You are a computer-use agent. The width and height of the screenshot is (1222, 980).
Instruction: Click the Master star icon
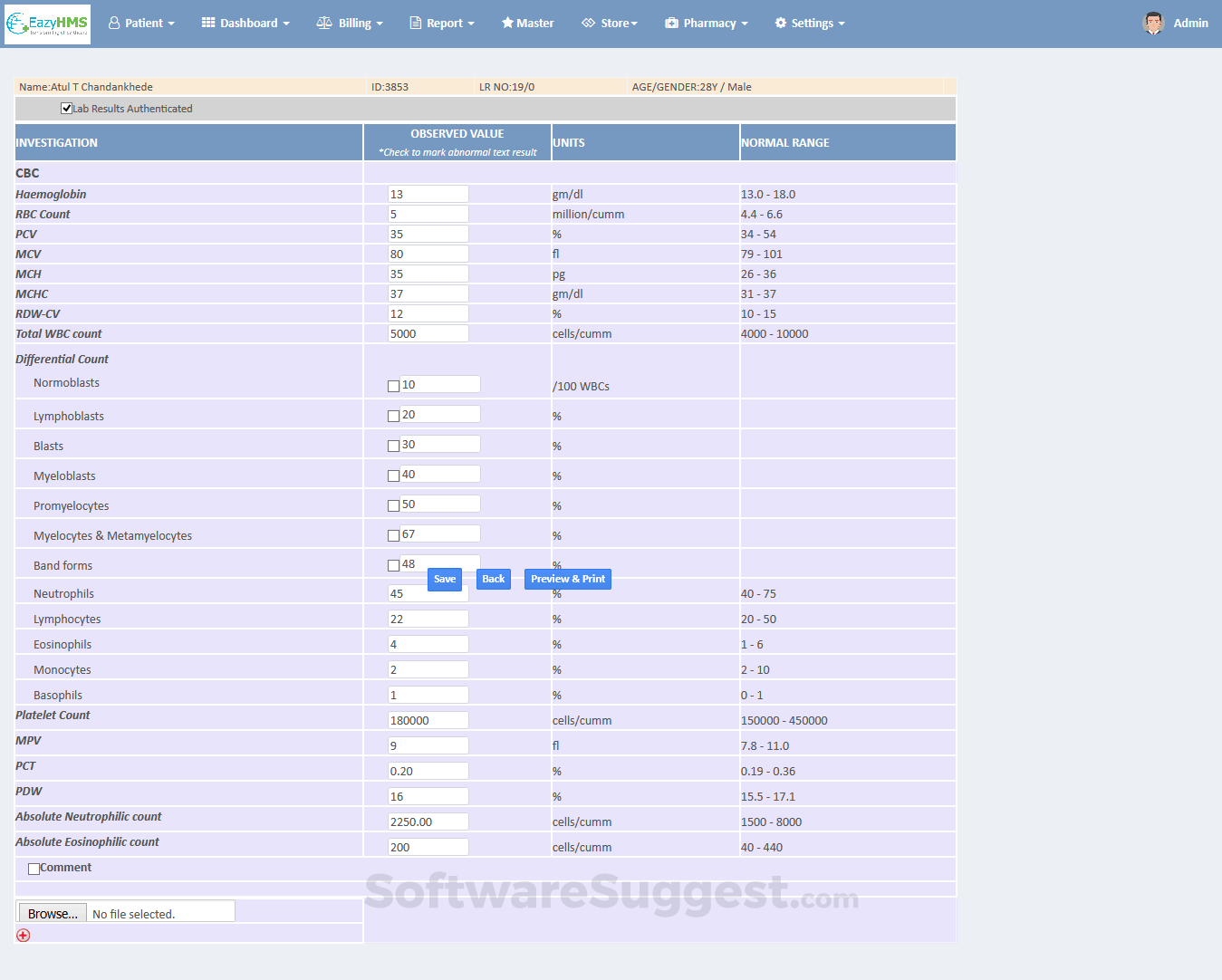(507, 24)
